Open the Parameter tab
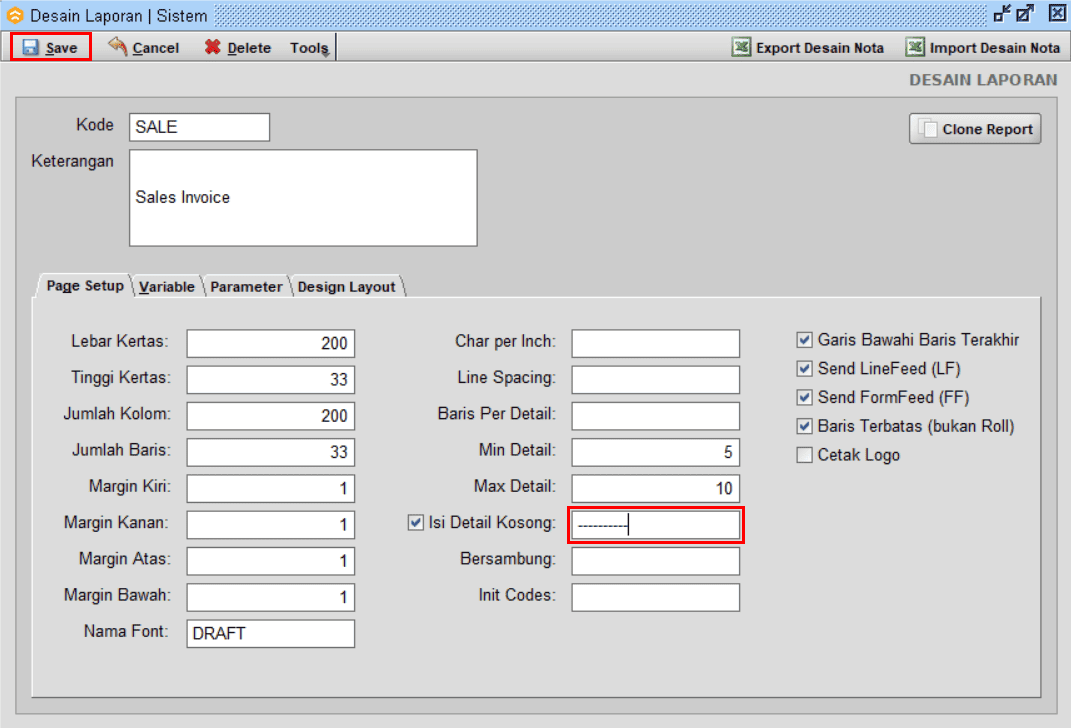Image resolution: width=1071 pixels, height=728 pixels. [246, 287]
